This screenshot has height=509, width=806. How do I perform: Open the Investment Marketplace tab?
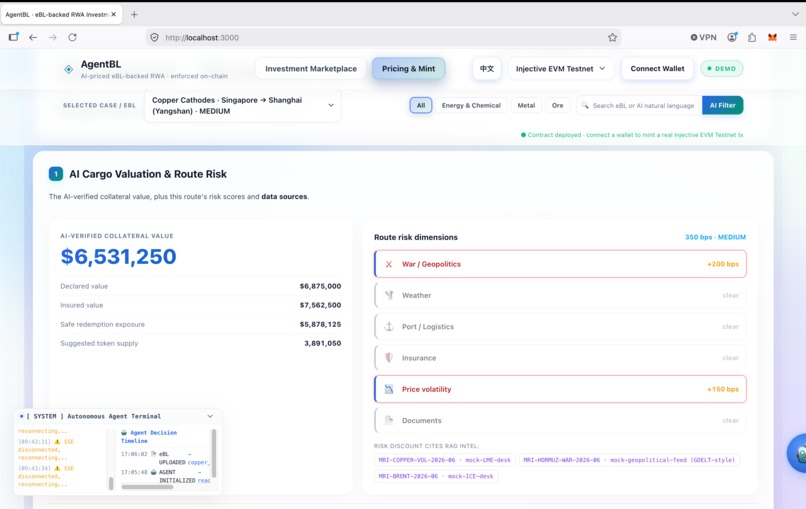pyautogui.click(x=311, y=68)
